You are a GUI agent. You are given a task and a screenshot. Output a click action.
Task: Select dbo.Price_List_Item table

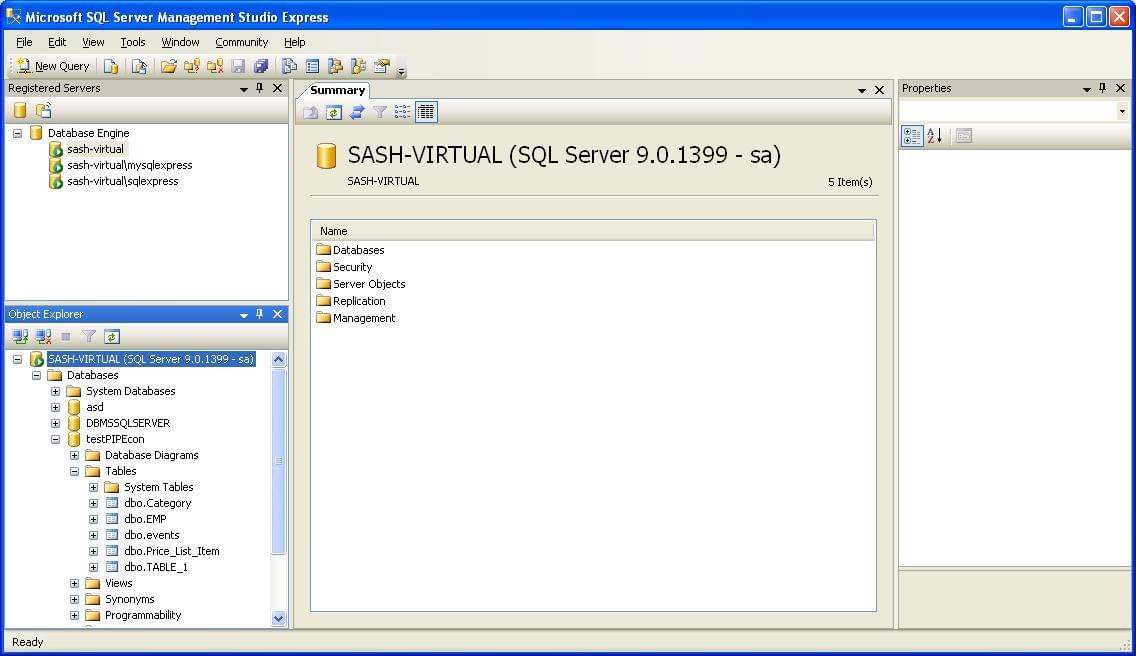click(x=172, y=551)
